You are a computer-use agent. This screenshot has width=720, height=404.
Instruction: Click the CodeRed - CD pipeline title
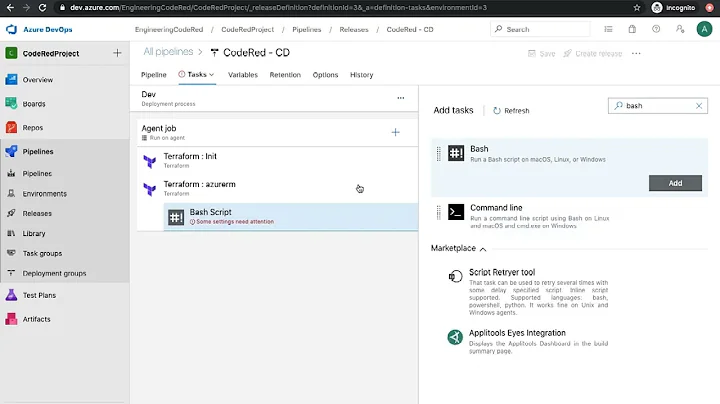point(256,52)
